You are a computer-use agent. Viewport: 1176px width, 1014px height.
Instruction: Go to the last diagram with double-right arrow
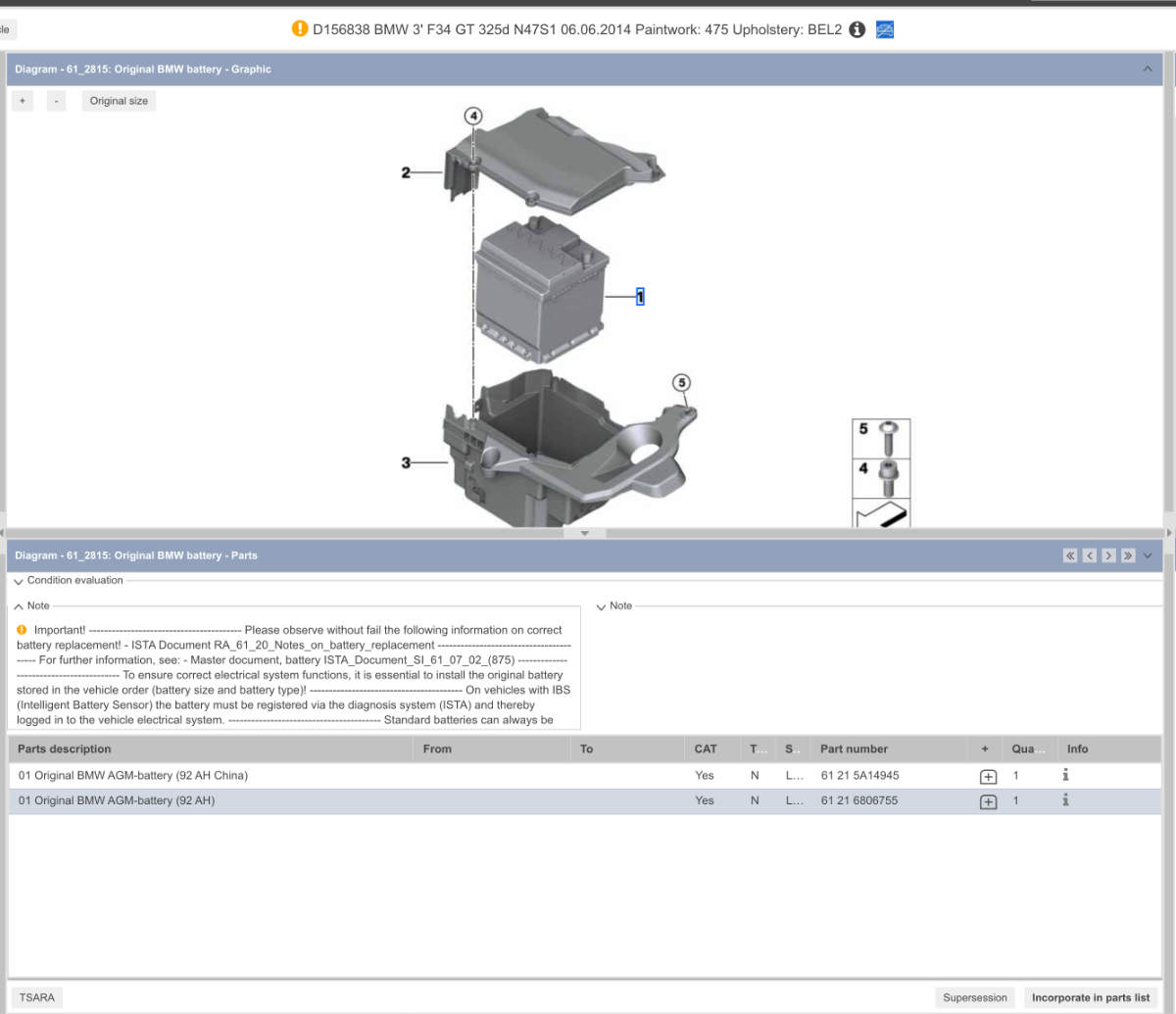(x=1128, y=555)
